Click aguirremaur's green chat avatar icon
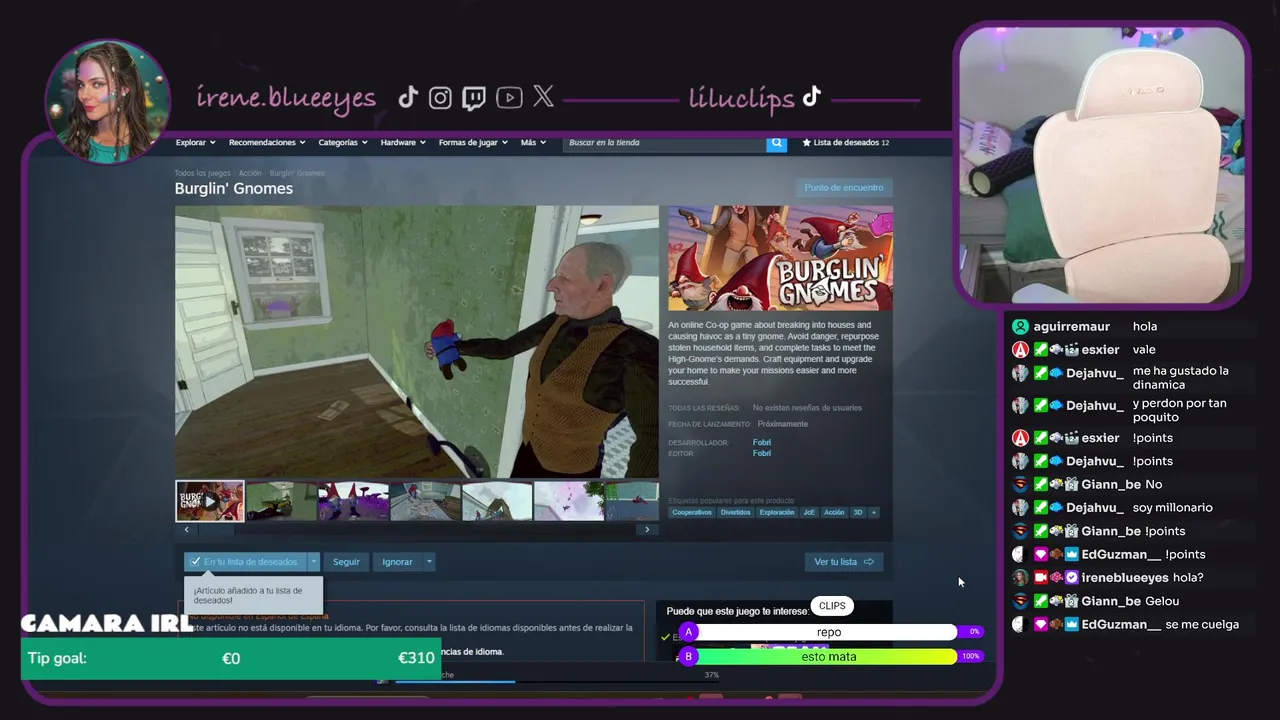 click(x=1020, y=327)
